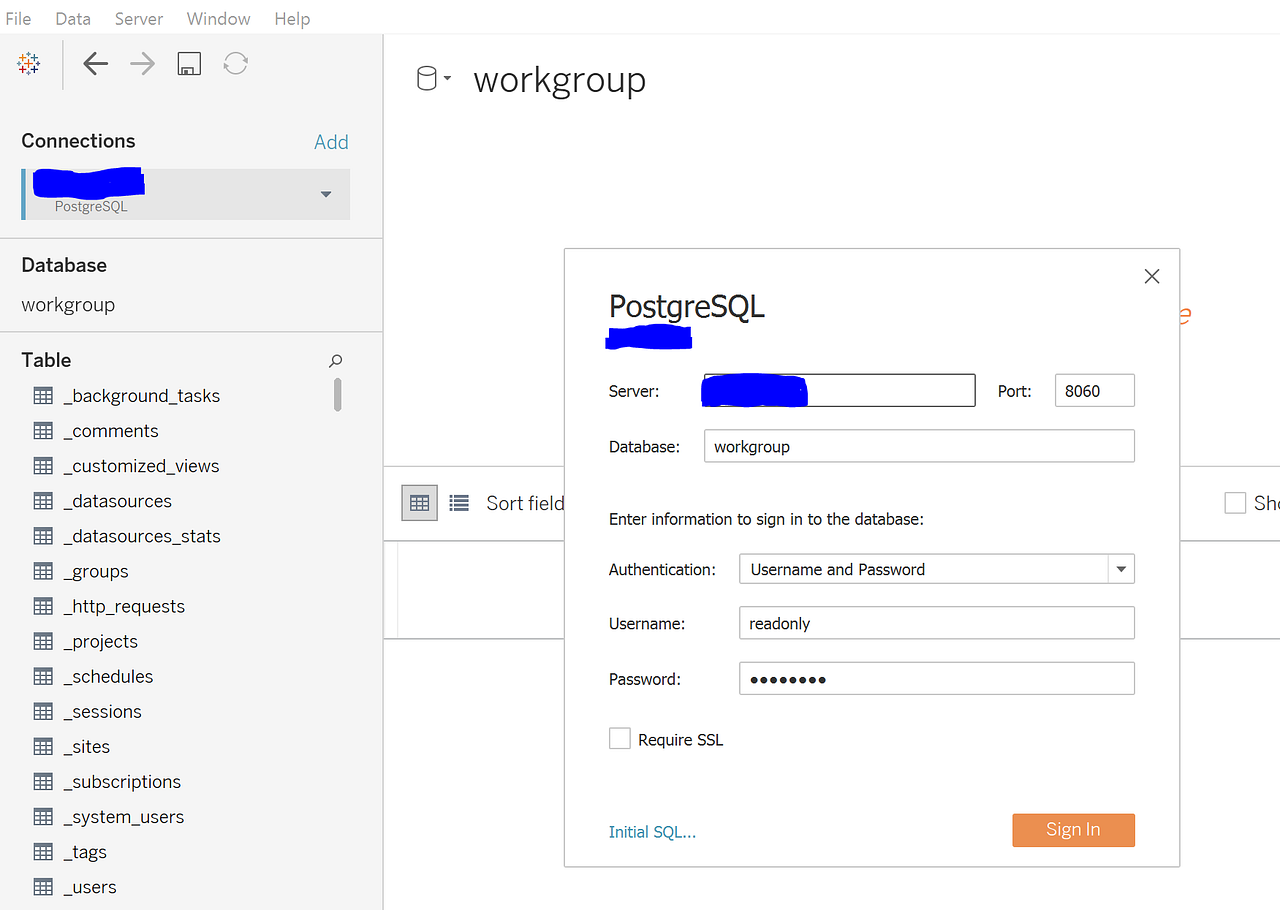Select the grid view icon
The width and height of the screenshot is (1280, 910).
[419, 502]
